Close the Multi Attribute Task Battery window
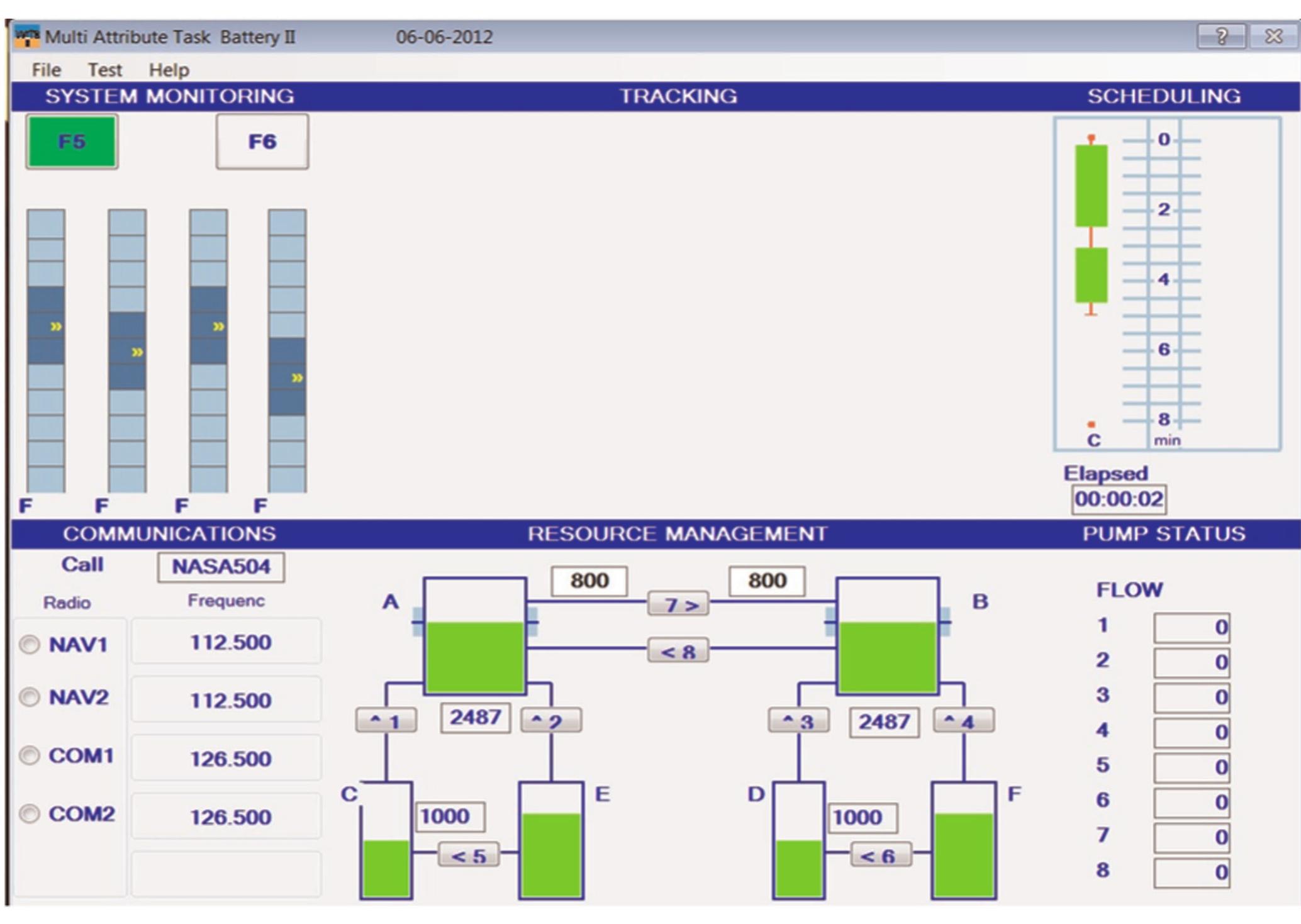 tap(1274, 36)
